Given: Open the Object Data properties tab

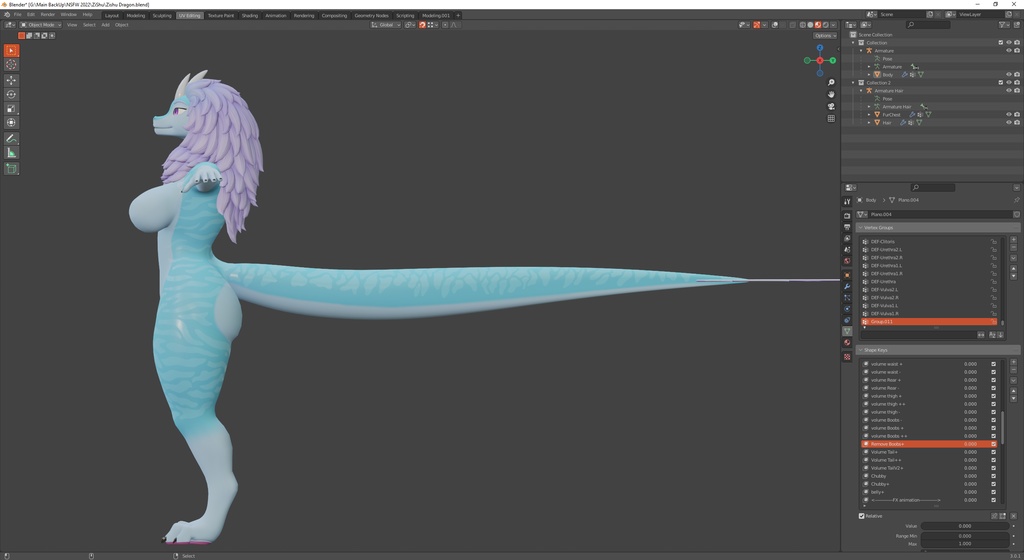Looking at the screenshot, I should point(847,332).
